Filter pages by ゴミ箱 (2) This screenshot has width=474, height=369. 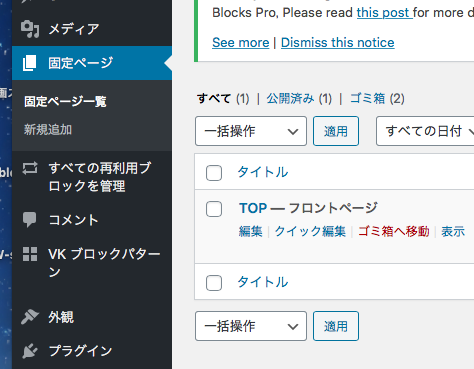pyautogui.click(x=377, y=99)
